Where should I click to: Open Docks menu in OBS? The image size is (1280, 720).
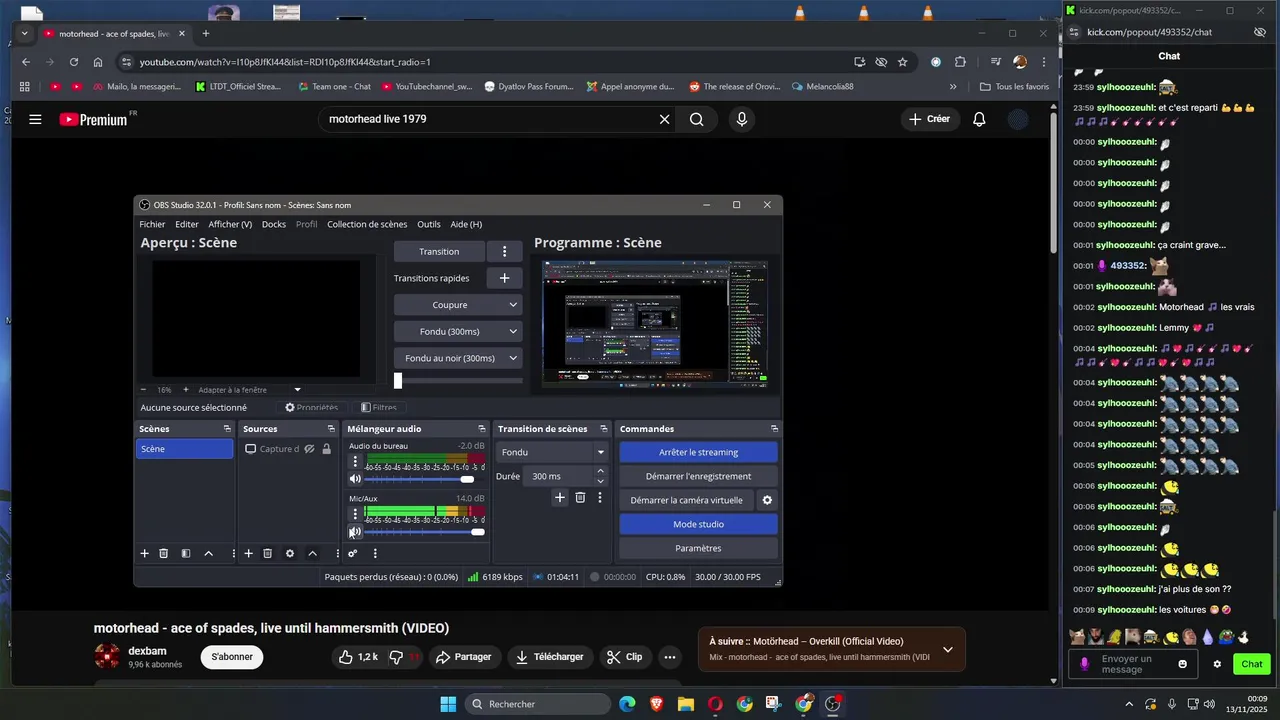click(274, 224)
